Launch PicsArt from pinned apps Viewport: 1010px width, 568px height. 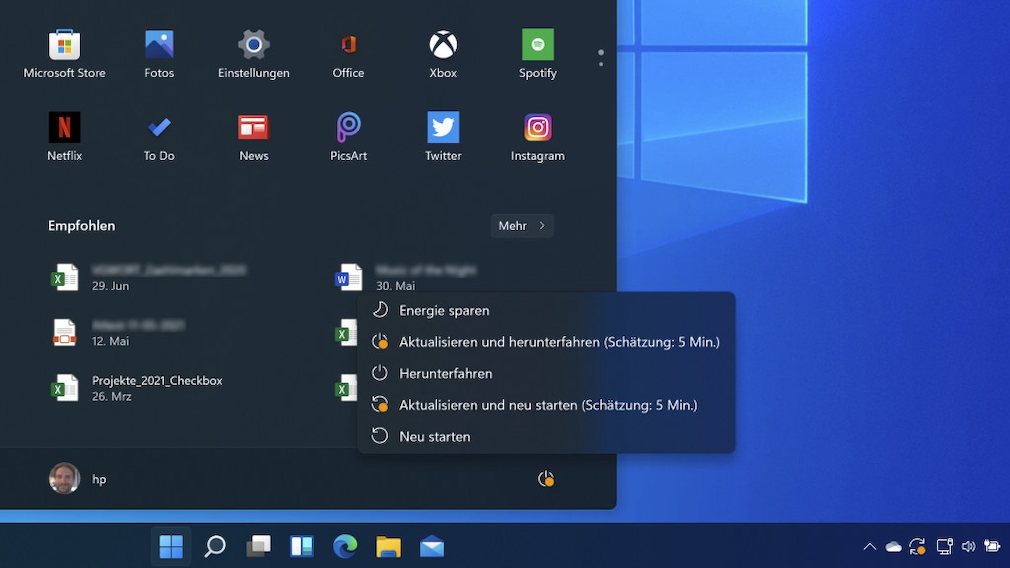(x=348, y=137)
